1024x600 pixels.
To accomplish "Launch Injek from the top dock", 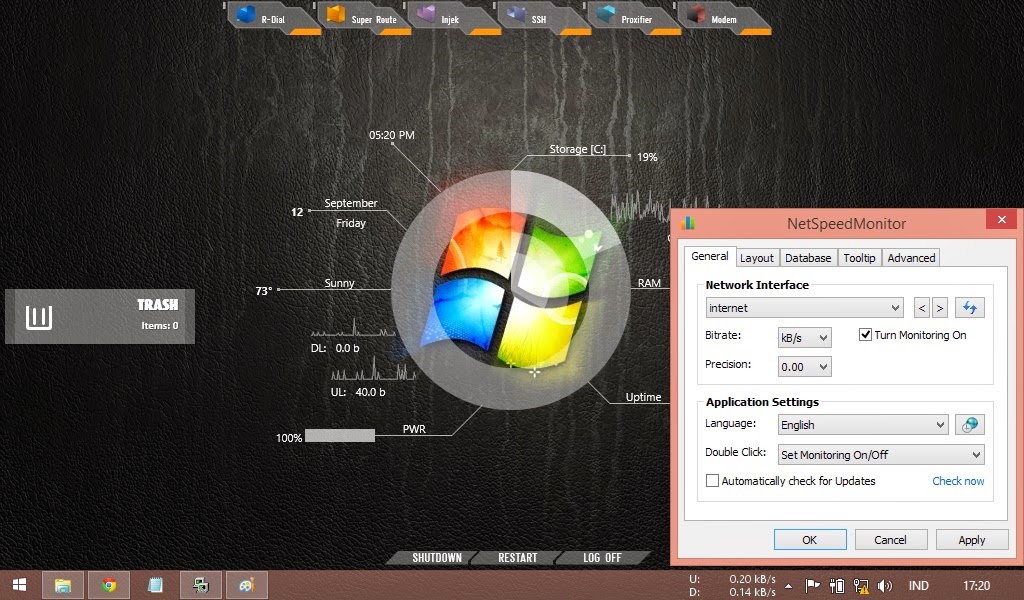I will click(453, 17).
